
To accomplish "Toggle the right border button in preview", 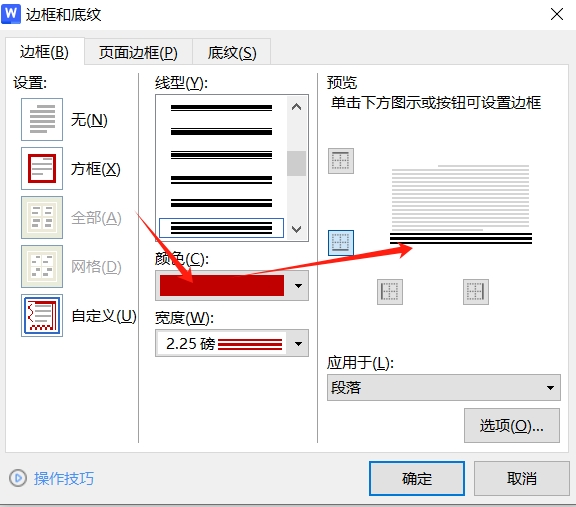I will pyautogui.click(x=476, y=292).
